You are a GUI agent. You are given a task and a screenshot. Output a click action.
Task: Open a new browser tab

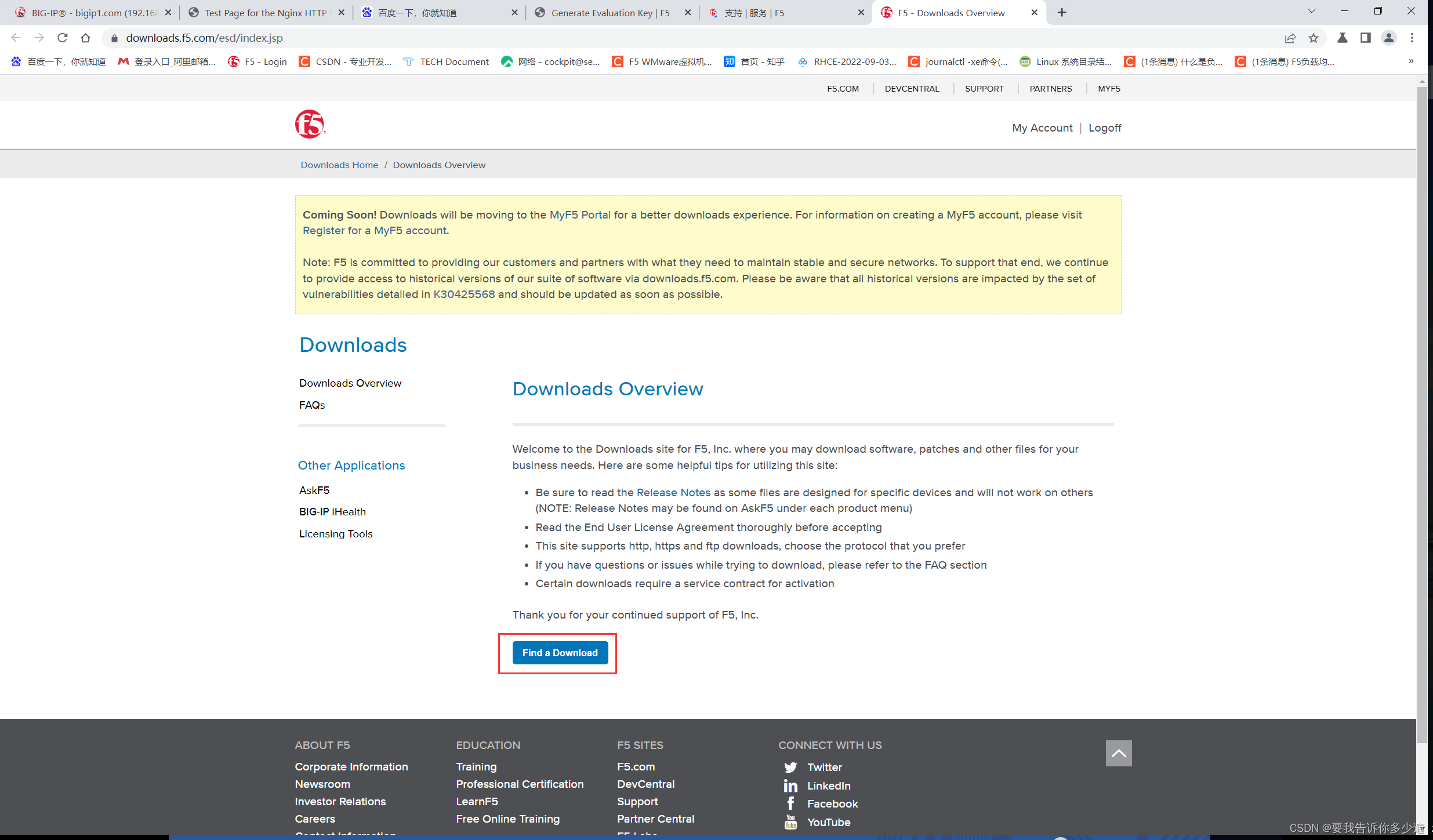point(1062,13)
